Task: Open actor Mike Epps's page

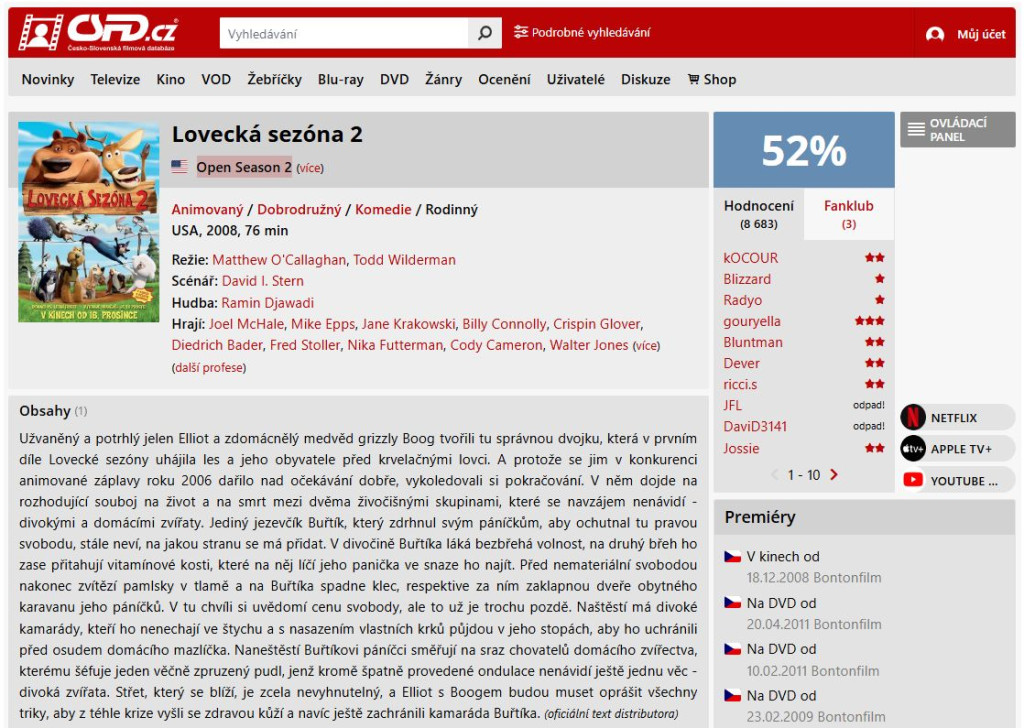Action: click(x=323, y=324)
